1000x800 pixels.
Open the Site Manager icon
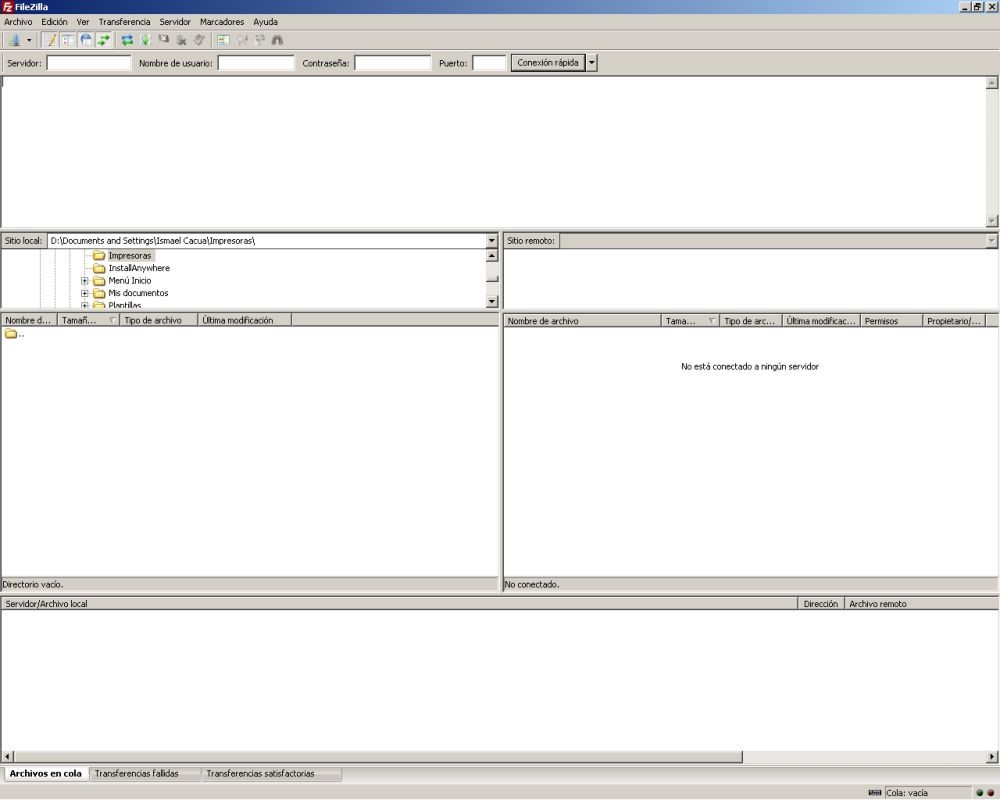tap(13, 40)
